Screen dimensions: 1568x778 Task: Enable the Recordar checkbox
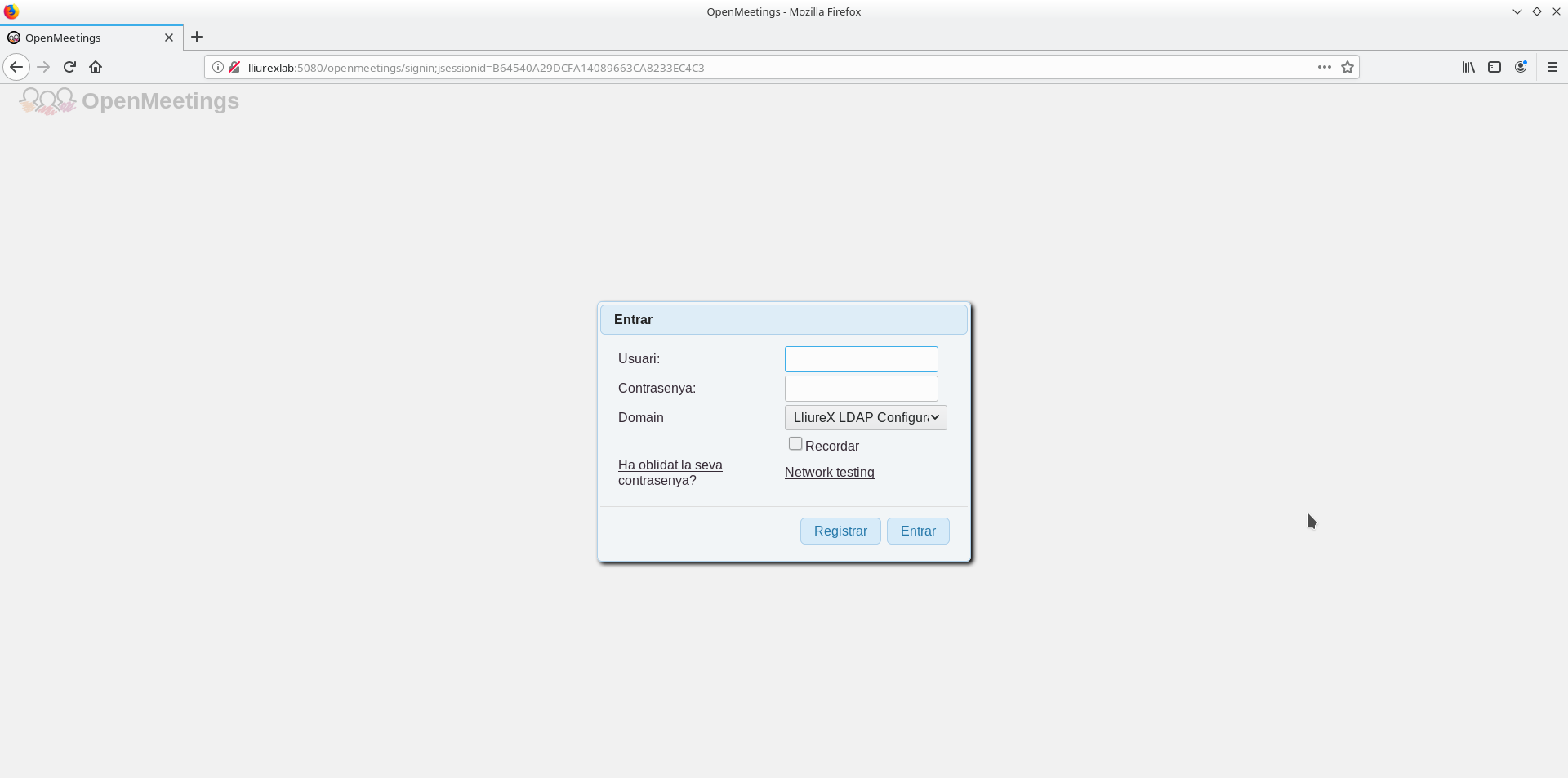pos(795,444)
